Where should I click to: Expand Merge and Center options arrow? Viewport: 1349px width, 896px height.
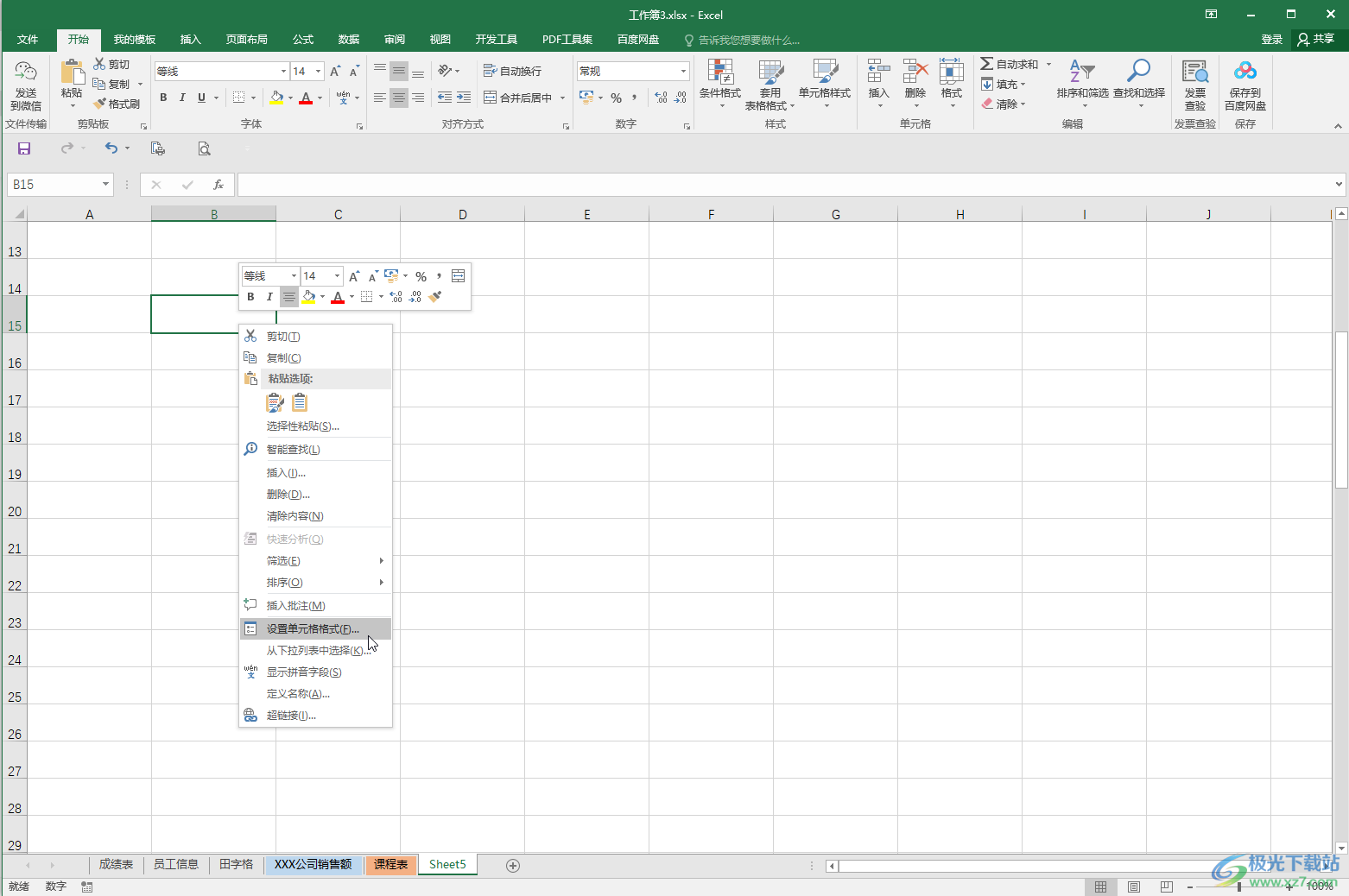click(x=562, y=98)
